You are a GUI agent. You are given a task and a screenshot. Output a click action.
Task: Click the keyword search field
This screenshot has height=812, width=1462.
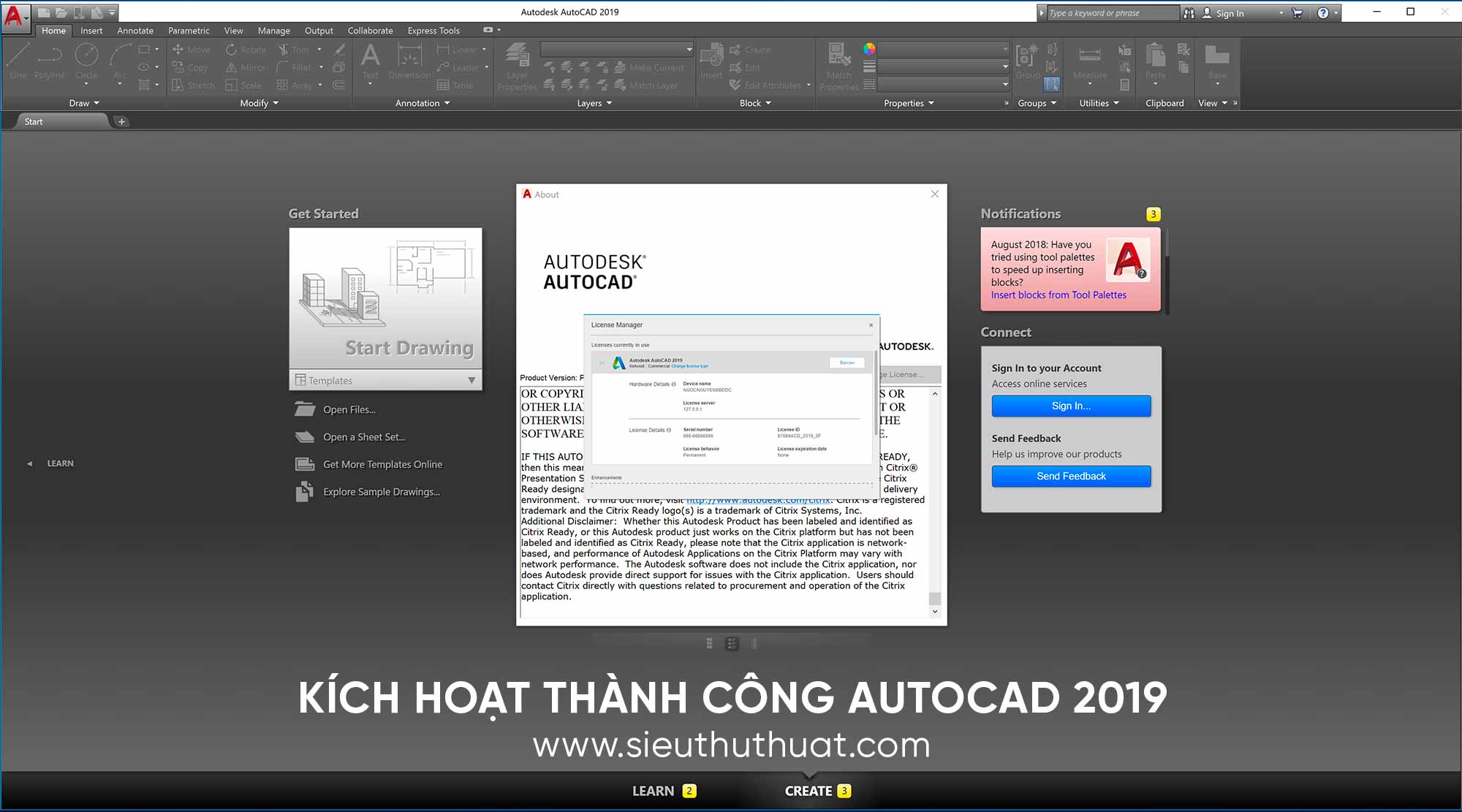pyautogui.click(x=1111, y=12)
